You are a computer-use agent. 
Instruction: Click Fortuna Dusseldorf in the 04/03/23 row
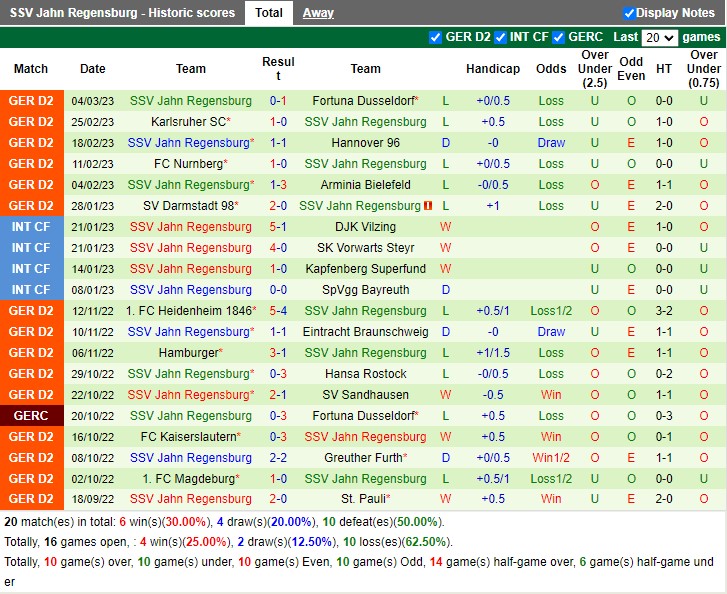click(x=363, y=101)
